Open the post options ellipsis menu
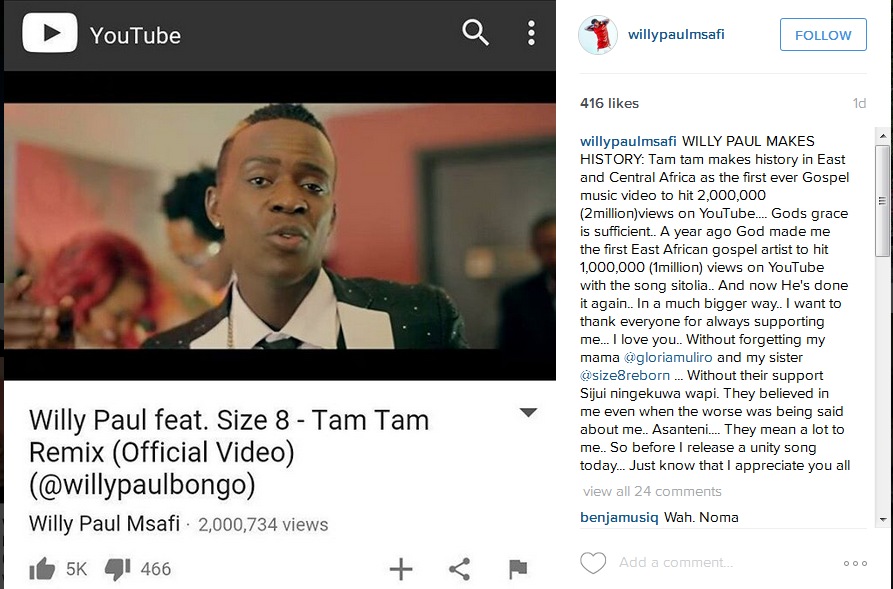 [x=855, y=563]
